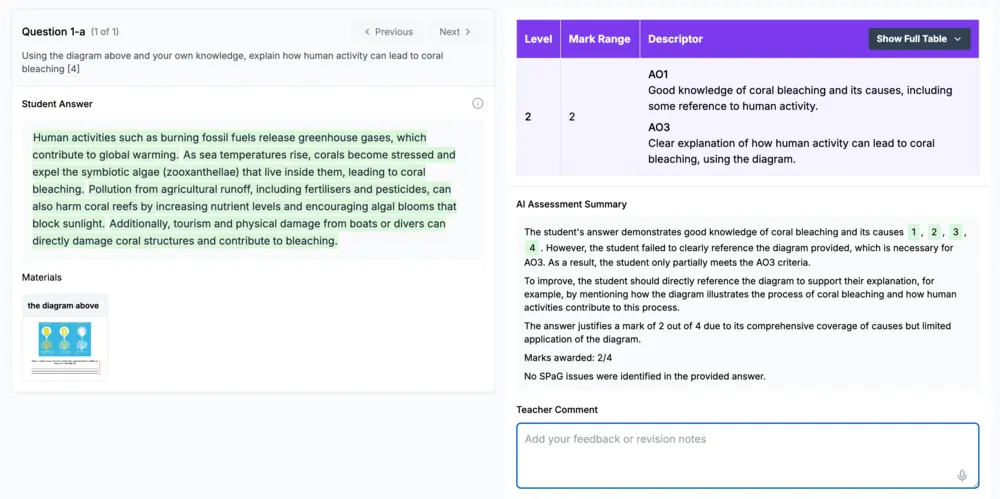Viewport: 1000px width, 499px height.
Task: Click the Descriptor column header
Action: pos(675,39)
